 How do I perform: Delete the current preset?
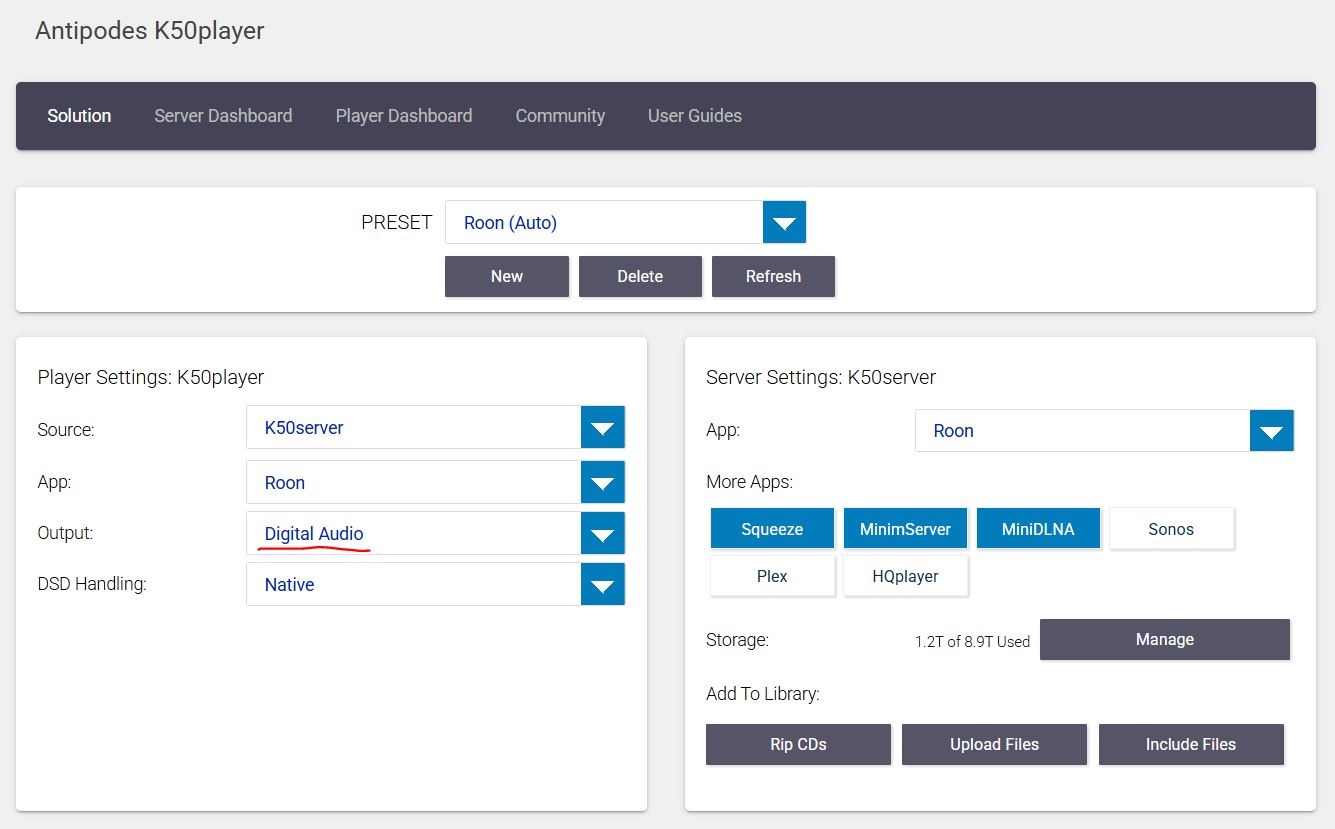point(640,277)
